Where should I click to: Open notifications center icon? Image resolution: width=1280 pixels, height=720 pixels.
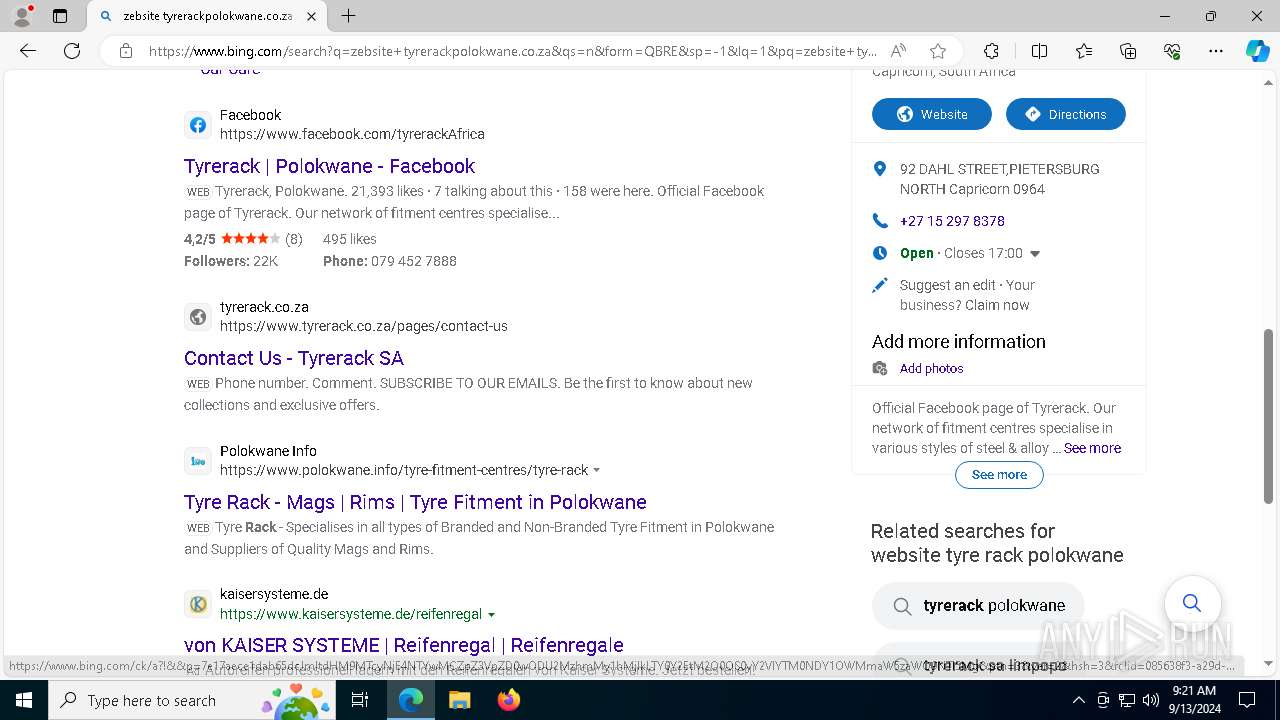[x=1247, y=700]
